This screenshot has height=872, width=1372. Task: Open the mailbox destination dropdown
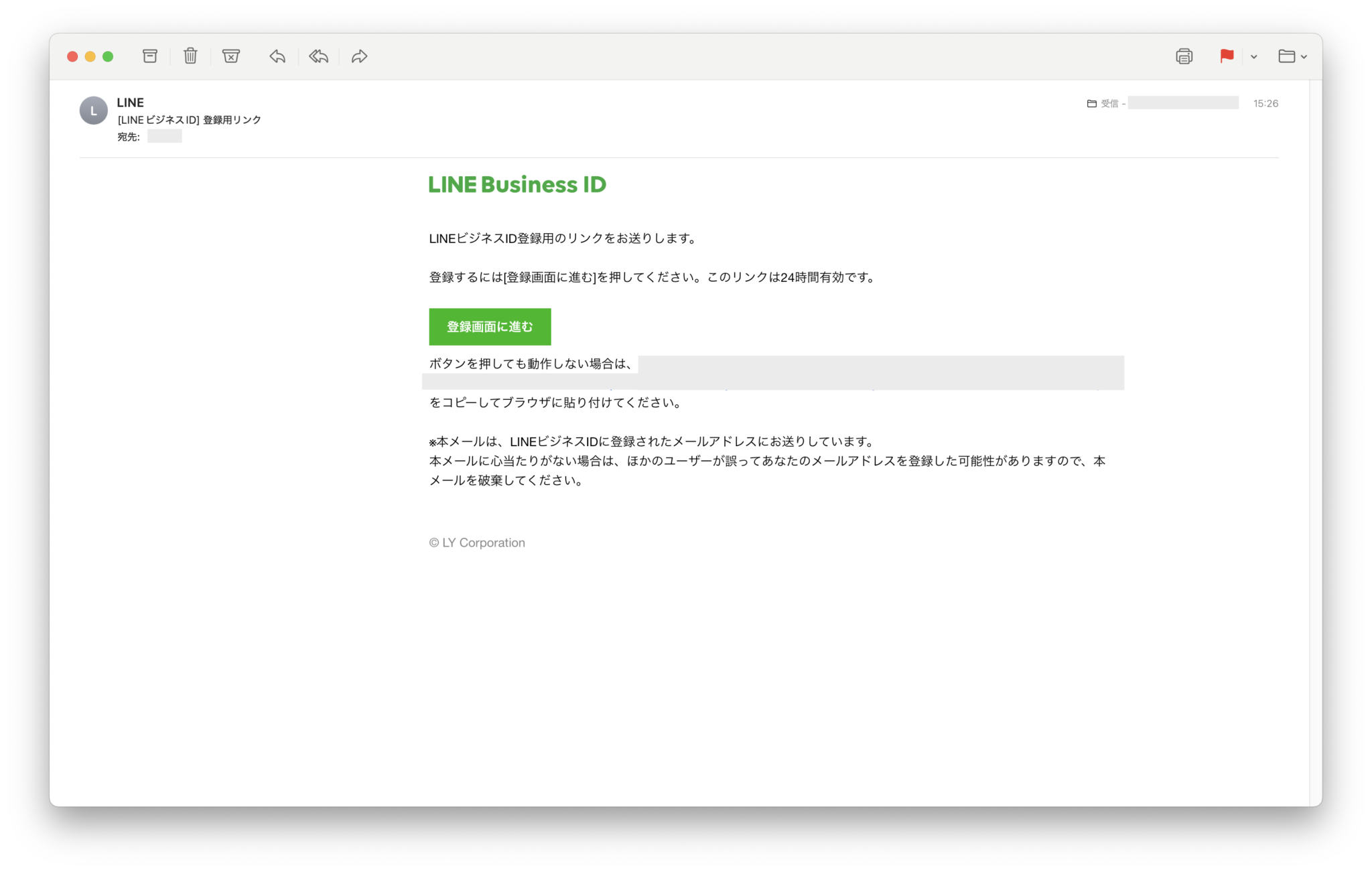(x=1305, y=56)
